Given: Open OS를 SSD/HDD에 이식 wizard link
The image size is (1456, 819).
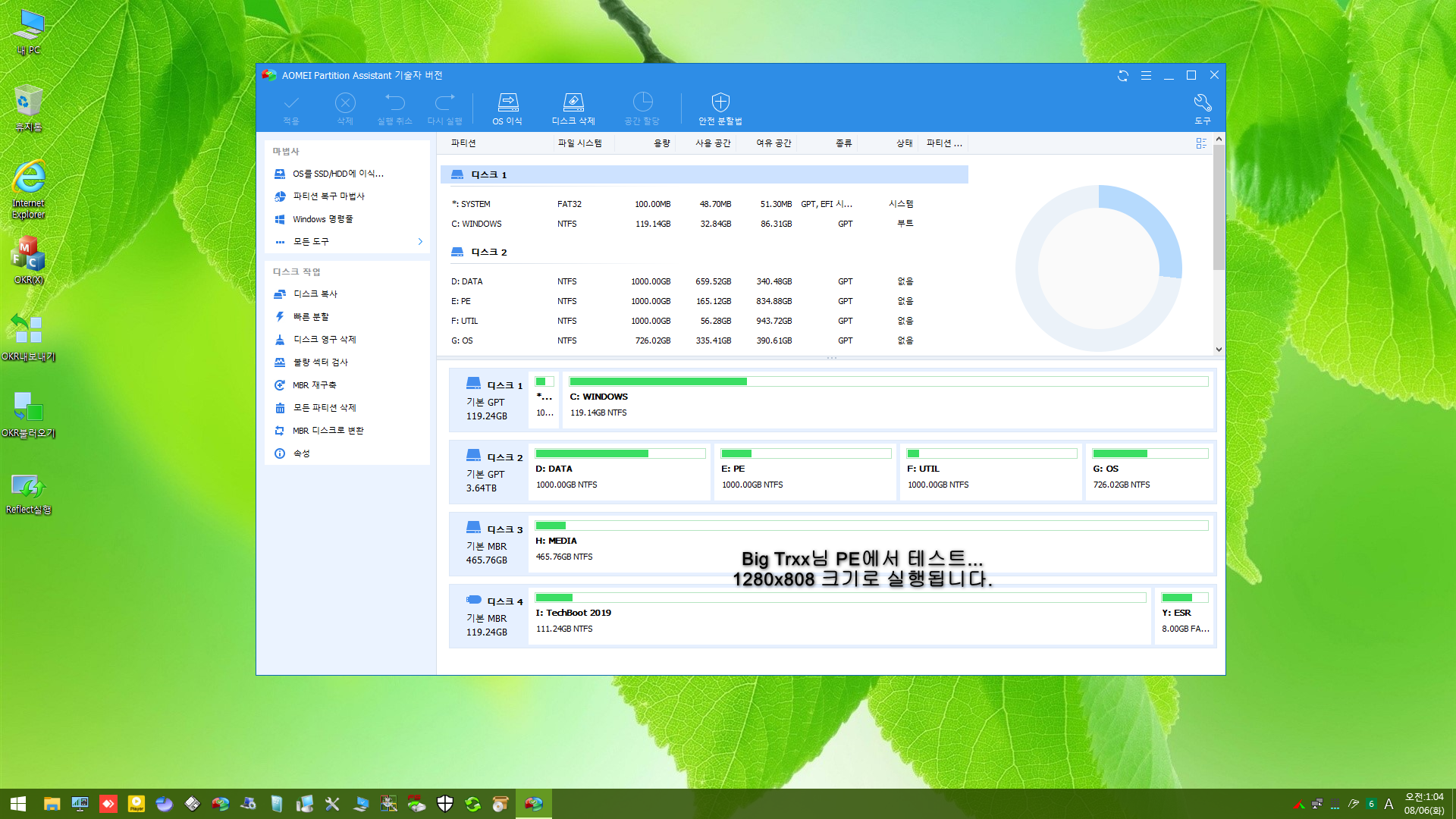Looking at the screenshot, I should point(337,174).
